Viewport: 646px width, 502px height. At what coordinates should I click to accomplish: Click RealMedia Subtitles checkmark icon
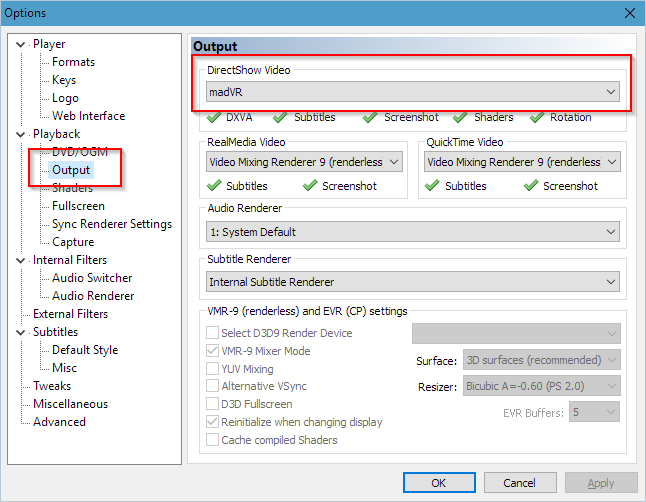pos(214,186)
